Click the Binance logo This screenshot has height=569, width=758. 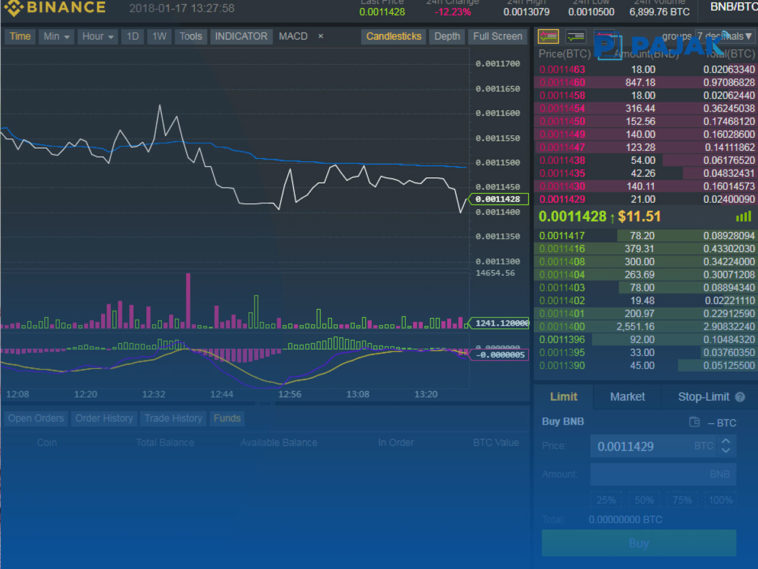(x=55, y=8)
